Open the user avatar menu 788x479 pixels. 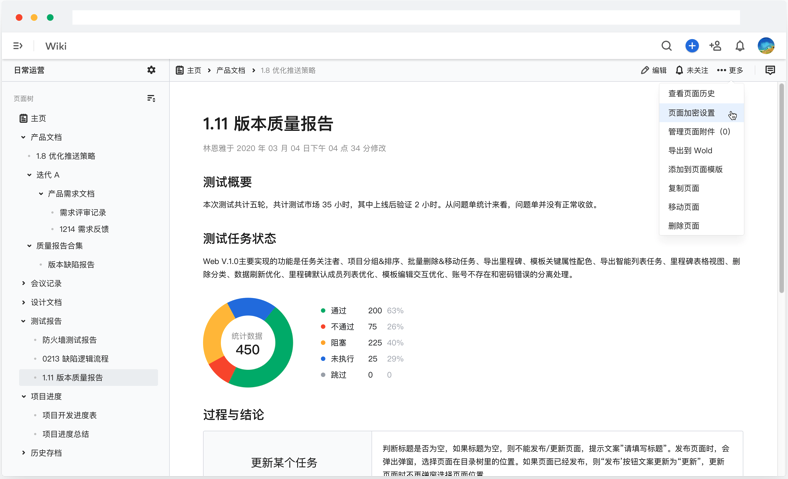point(766,46)
